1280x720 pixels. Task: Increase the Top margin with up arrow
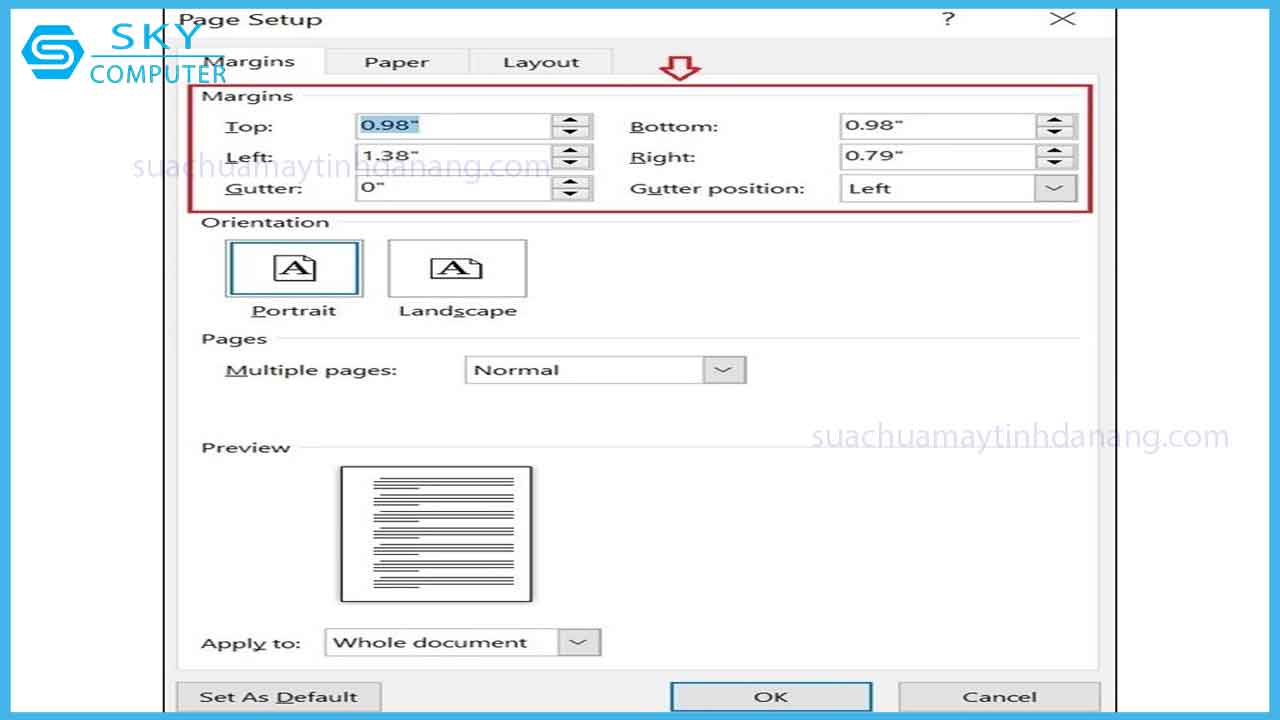(x=570, y=120)
